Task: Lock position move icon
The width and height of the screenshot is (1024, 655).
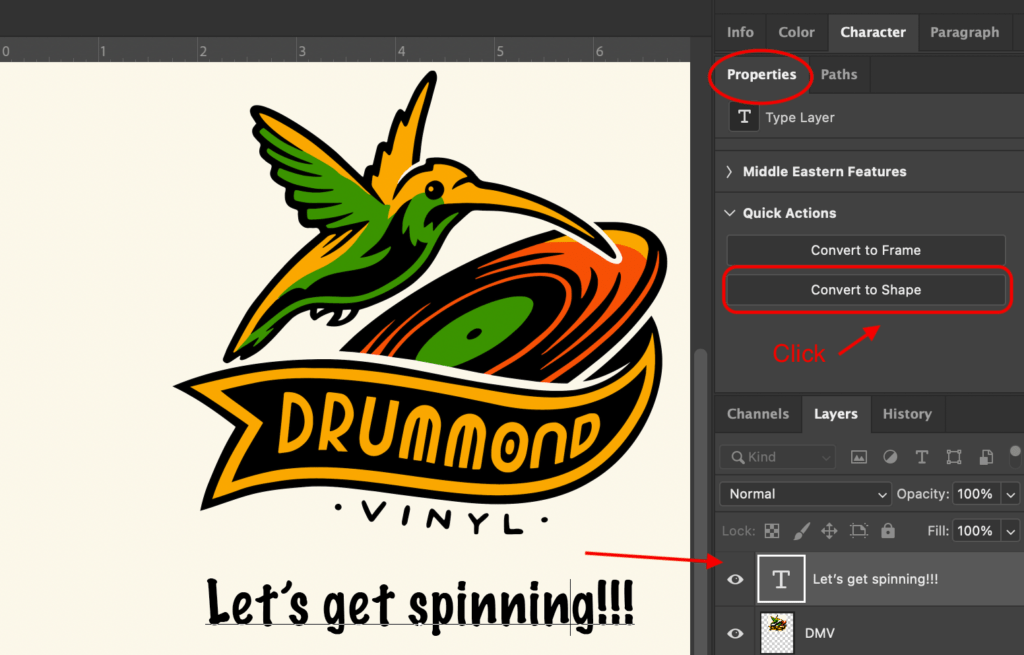Action: [x=829, y=531]
